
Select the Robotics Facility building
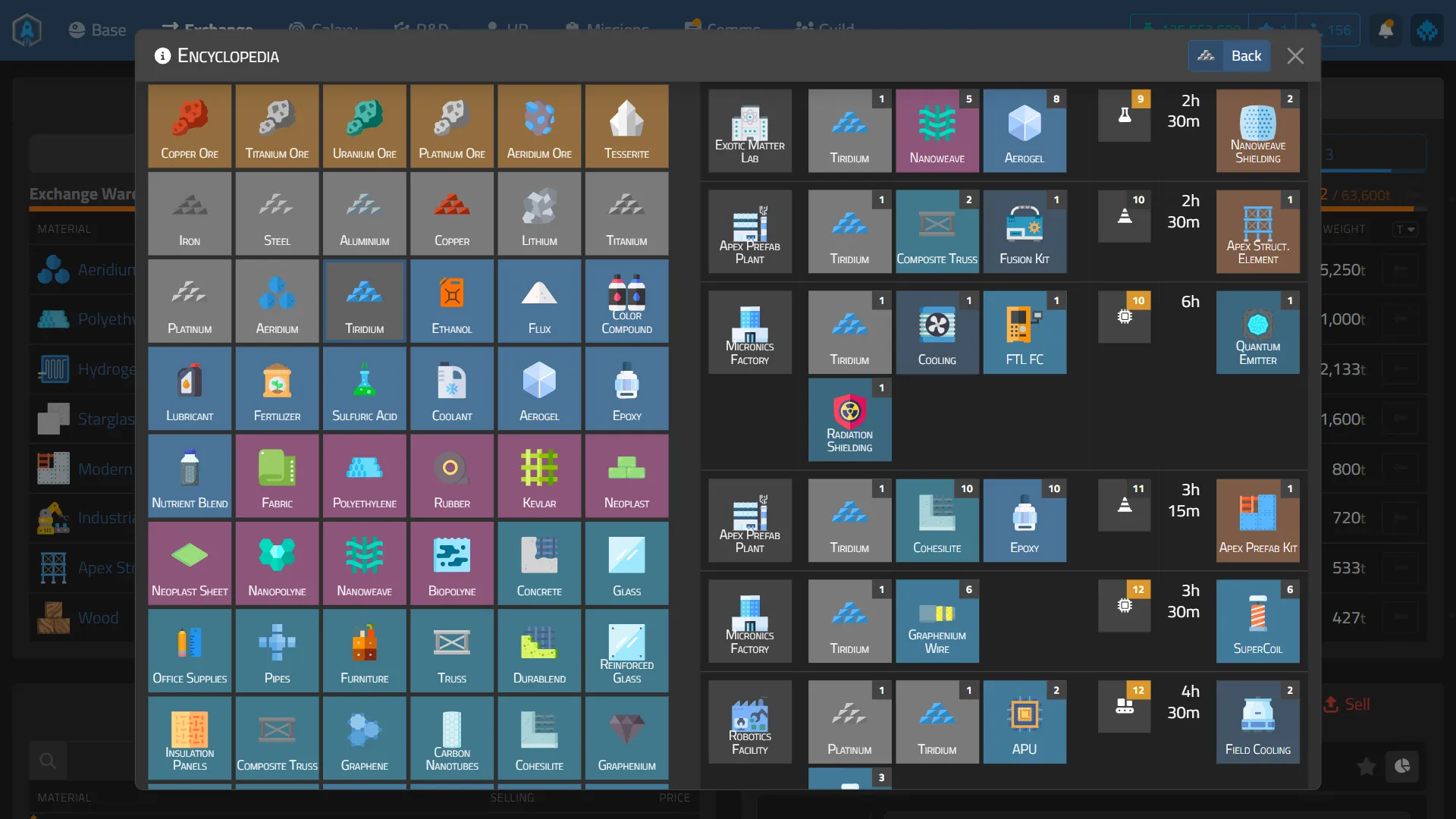point(750,721)
